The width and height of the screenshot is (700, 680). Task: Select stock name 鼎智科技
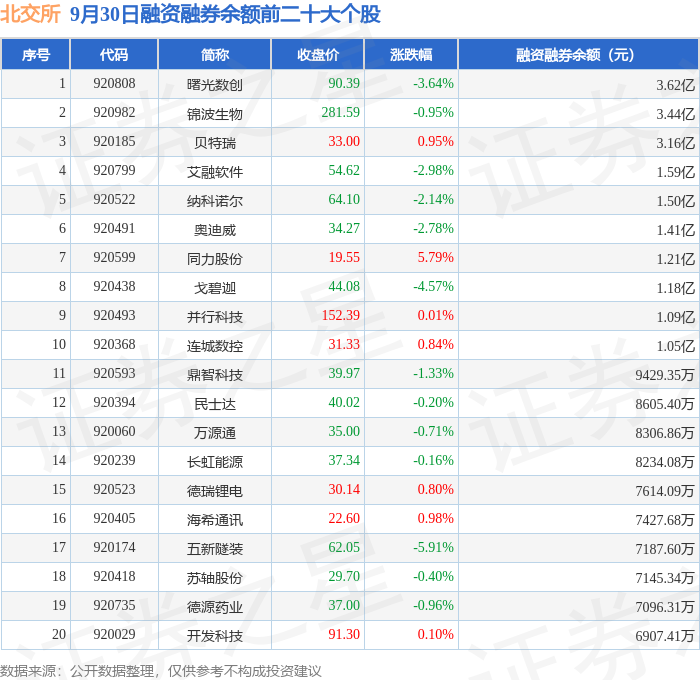[215, 375]
